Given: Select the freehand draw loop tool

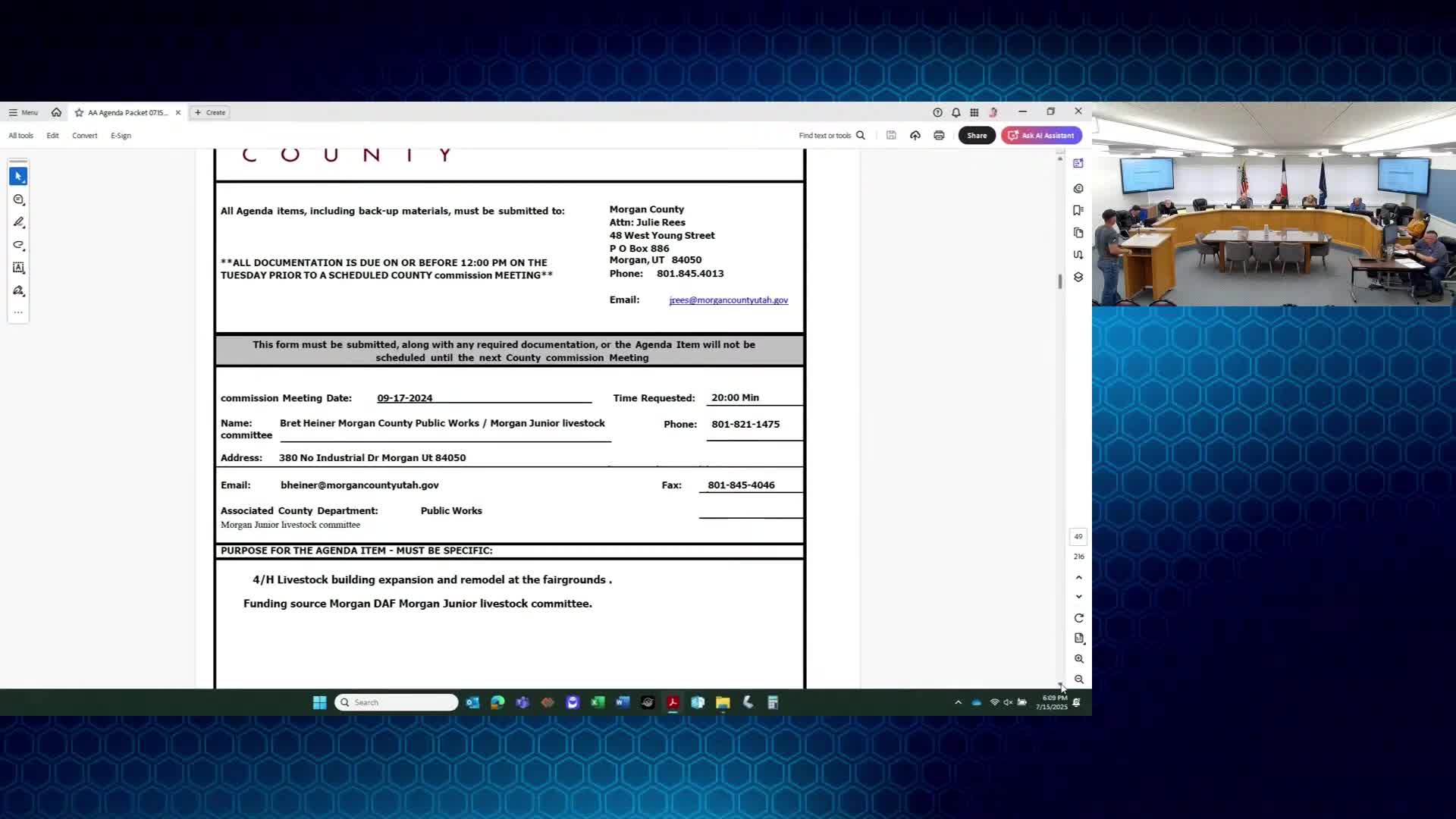Looking at the screenshot, I should tap(19, 245).
